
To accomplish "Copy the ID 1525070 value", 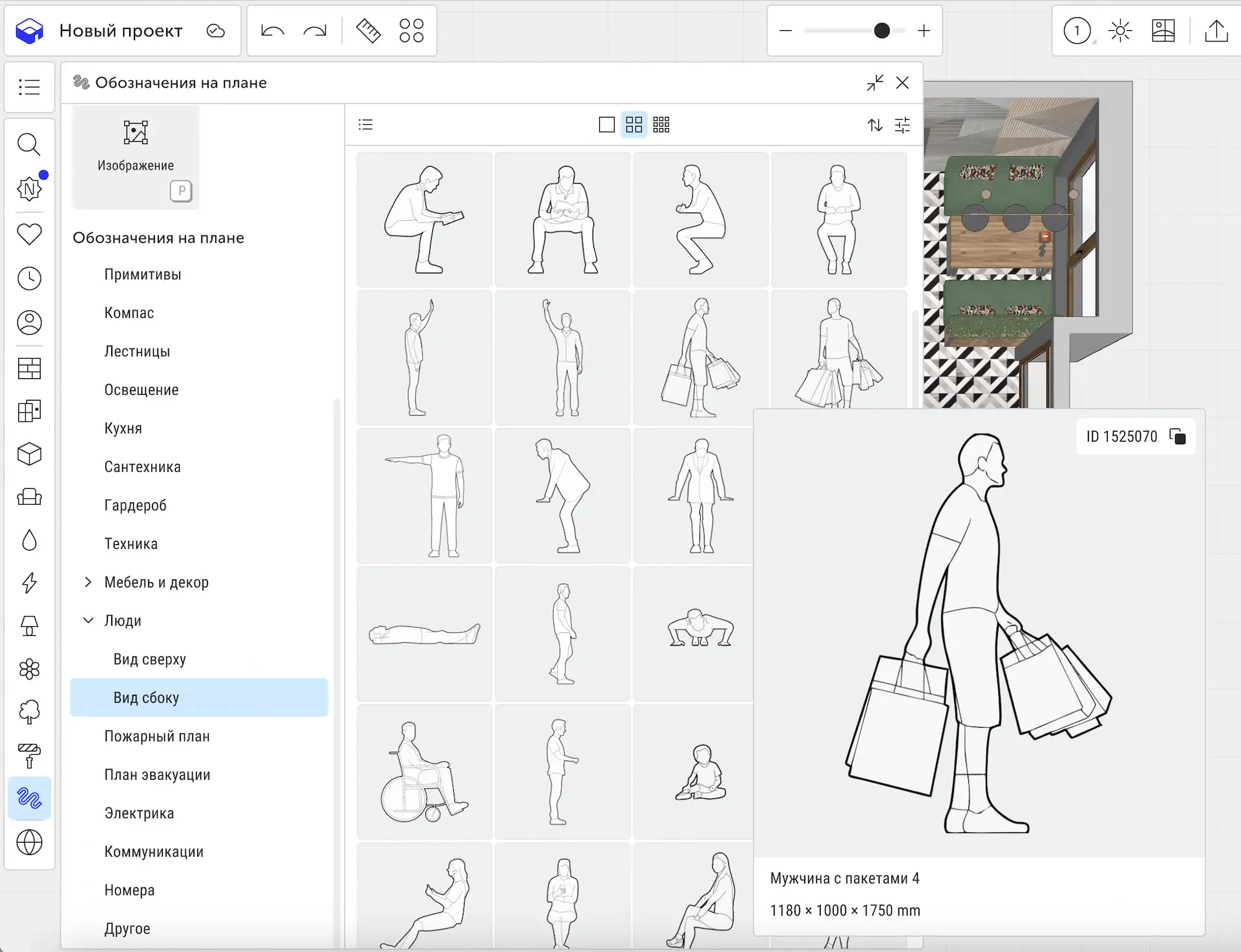I will 1178,436.
